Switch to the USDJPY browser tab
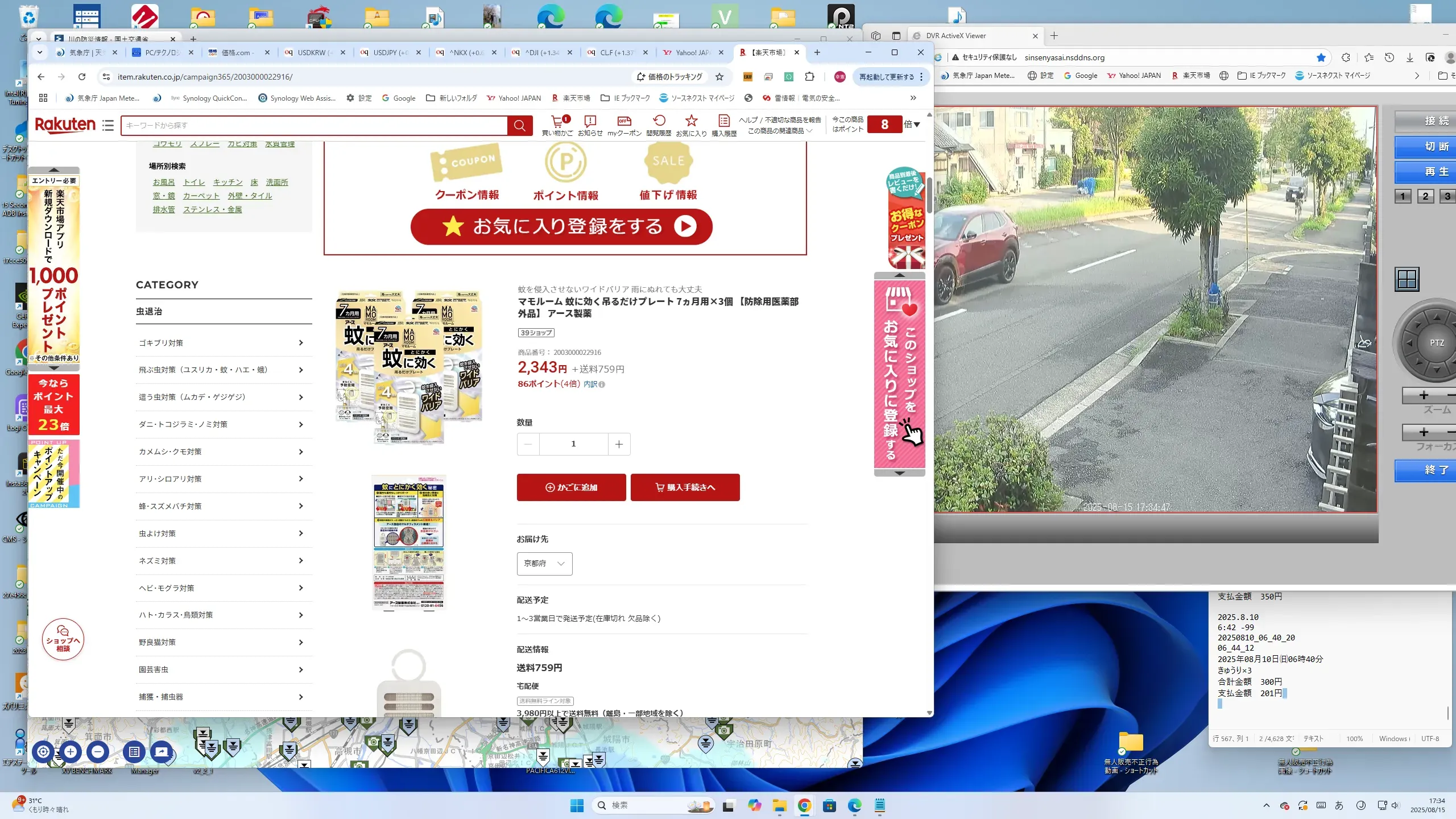Image resolution: width=1456 pixels, height=819 pixels. pyautogui.click(x=389, y=52)
